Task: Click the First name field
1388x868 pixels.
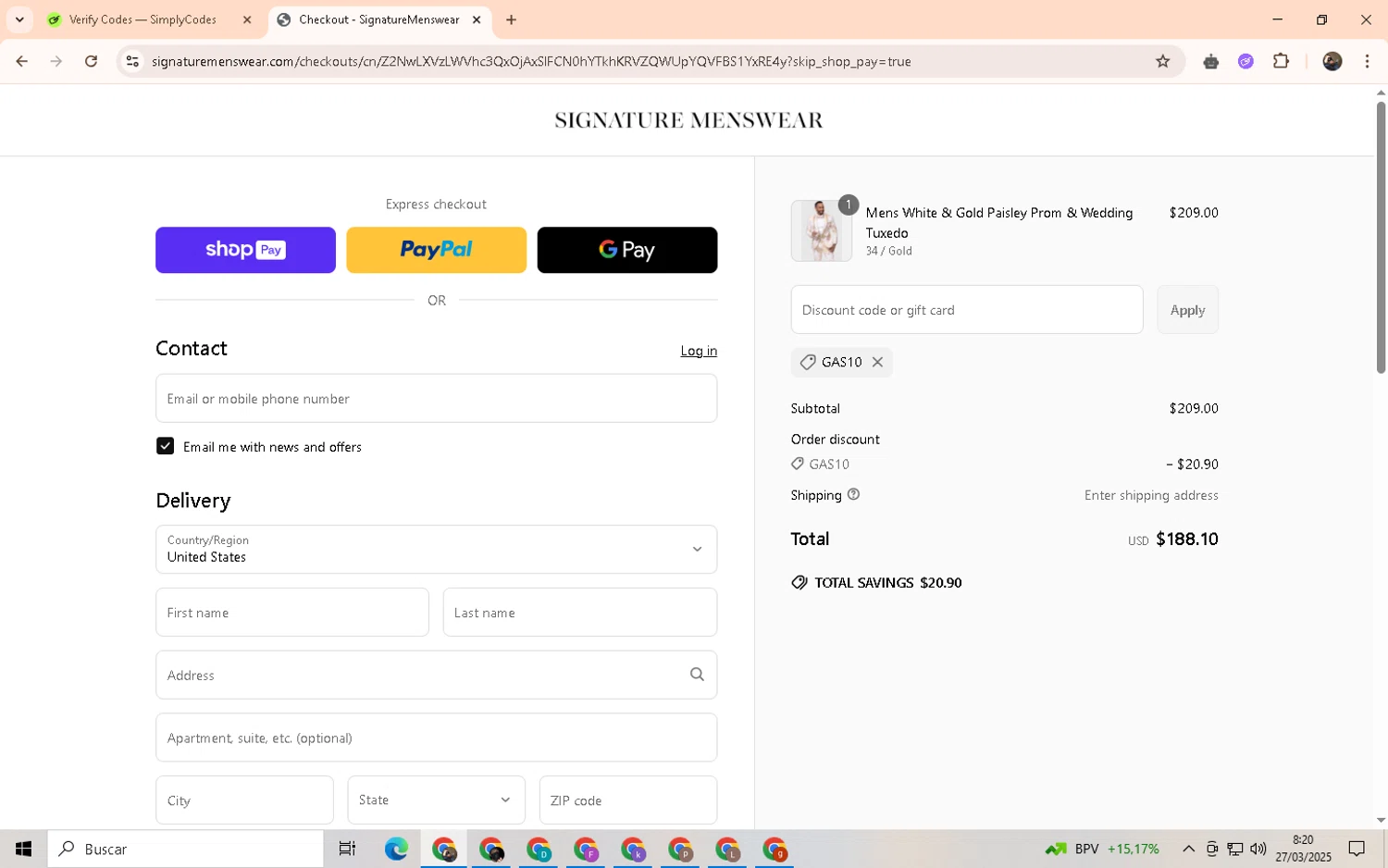Action: (292, 613)
